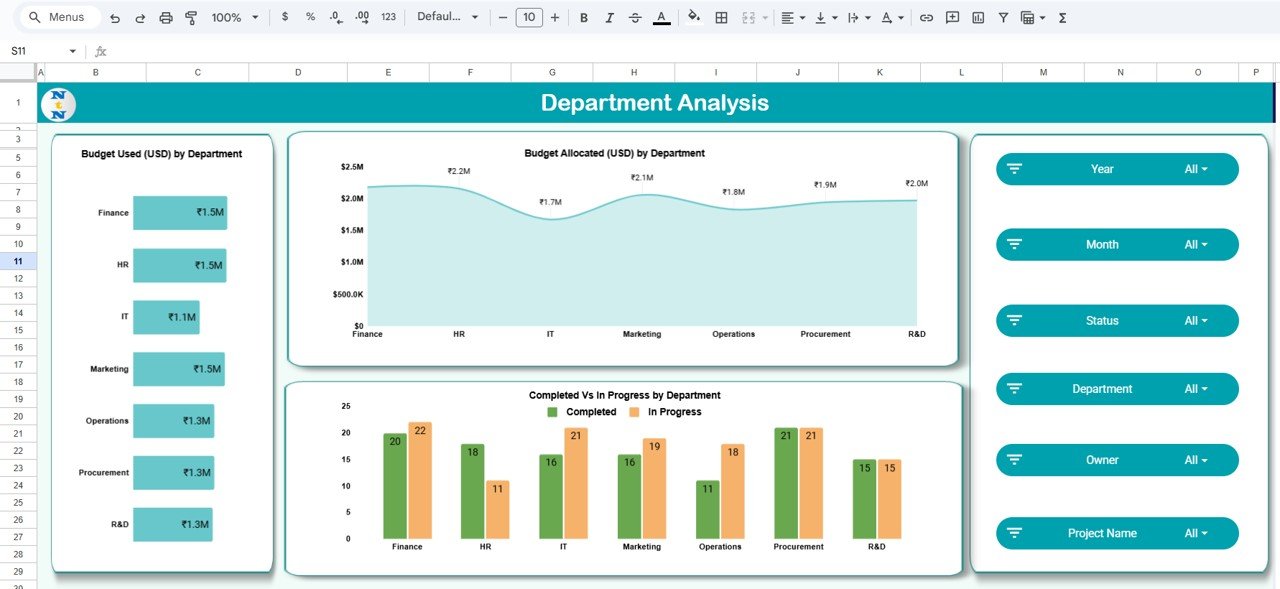This screenshot has width=1280, height=589.
Task: Toggle italic text formatting
Action: 609,17
